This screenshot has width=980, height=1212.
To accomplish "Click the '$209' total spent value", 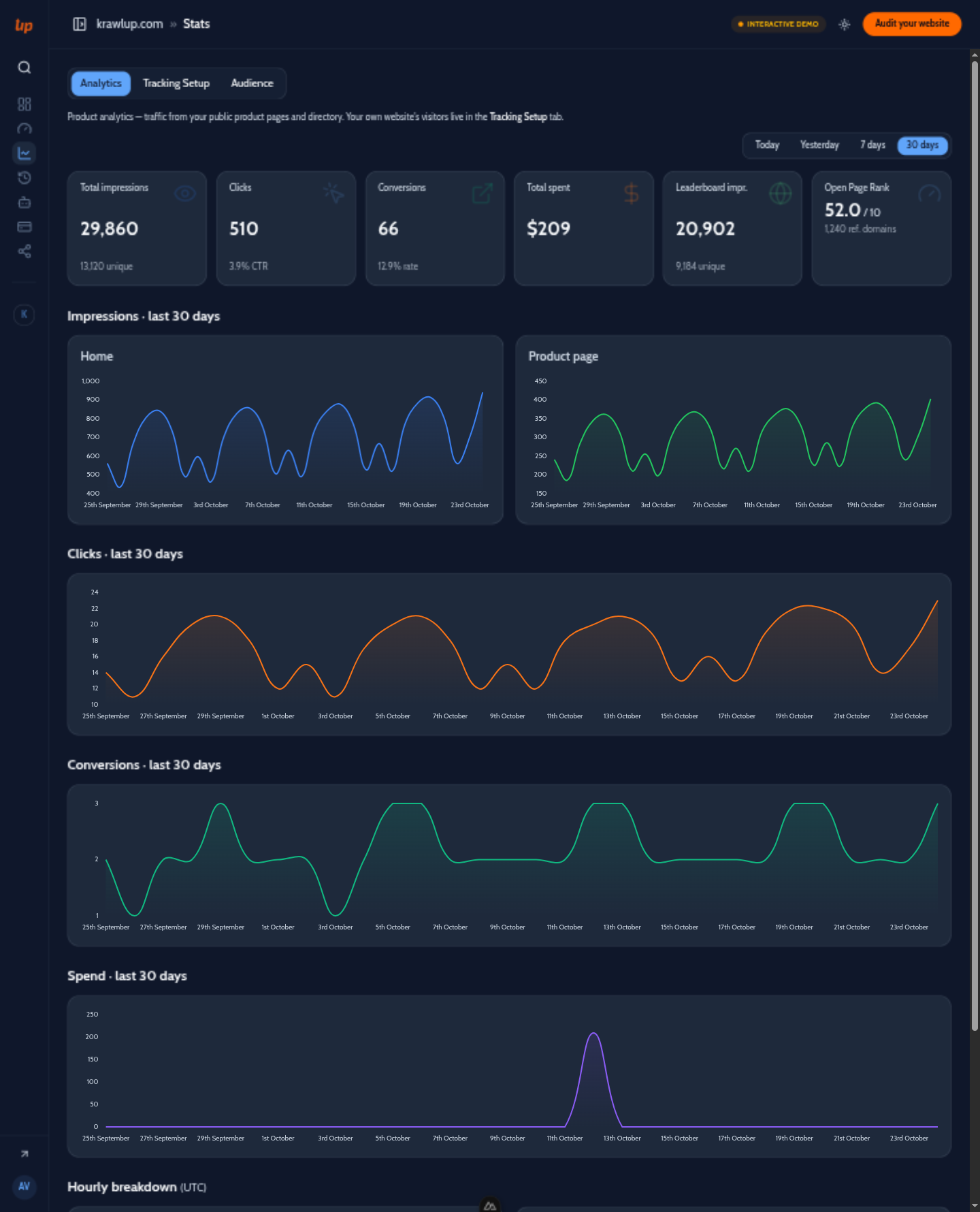I will 549,229.
